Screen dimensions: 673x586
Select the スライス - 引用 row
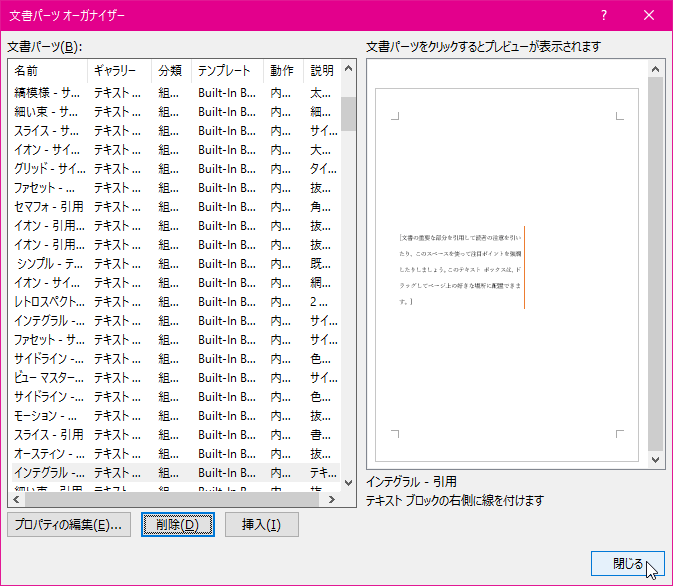point(176,434)
